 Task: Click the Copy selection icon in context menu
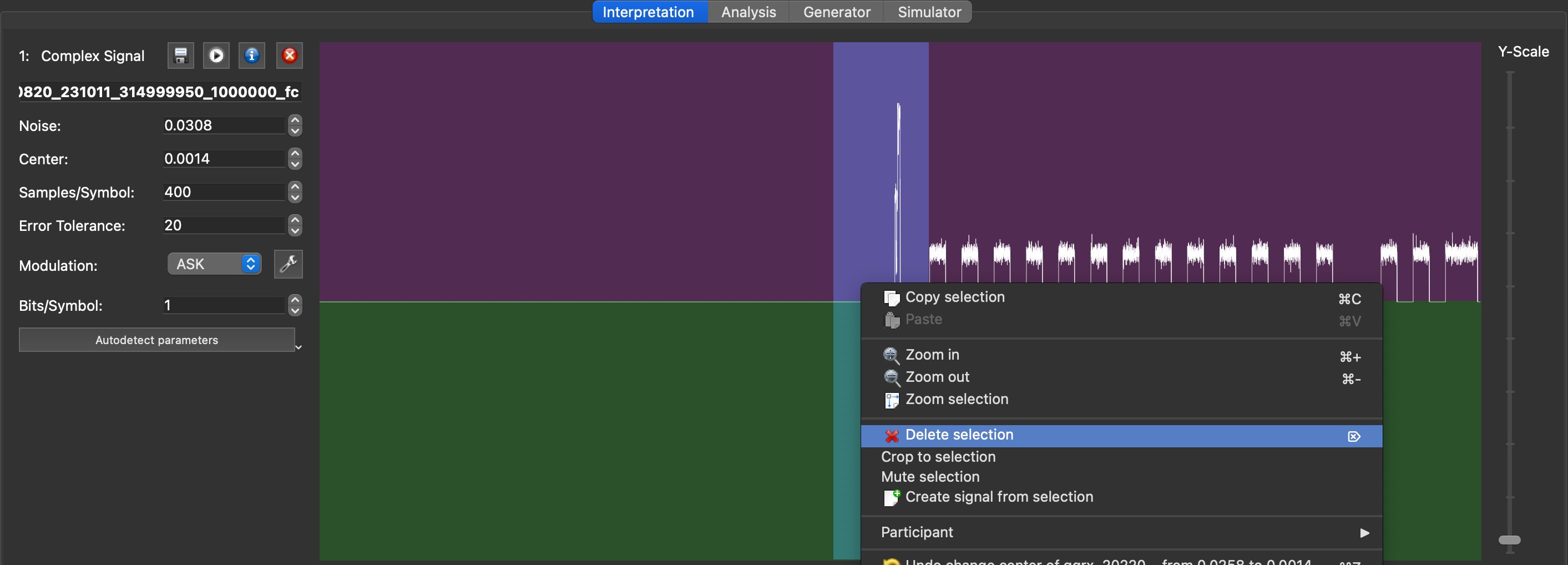tap(892, 297)
